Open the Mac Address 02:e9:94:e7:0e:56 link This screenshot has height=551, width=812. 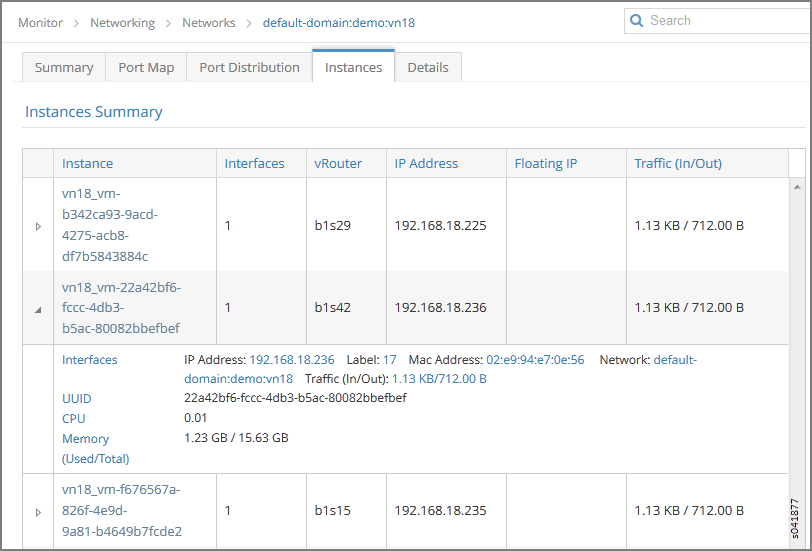535,360
